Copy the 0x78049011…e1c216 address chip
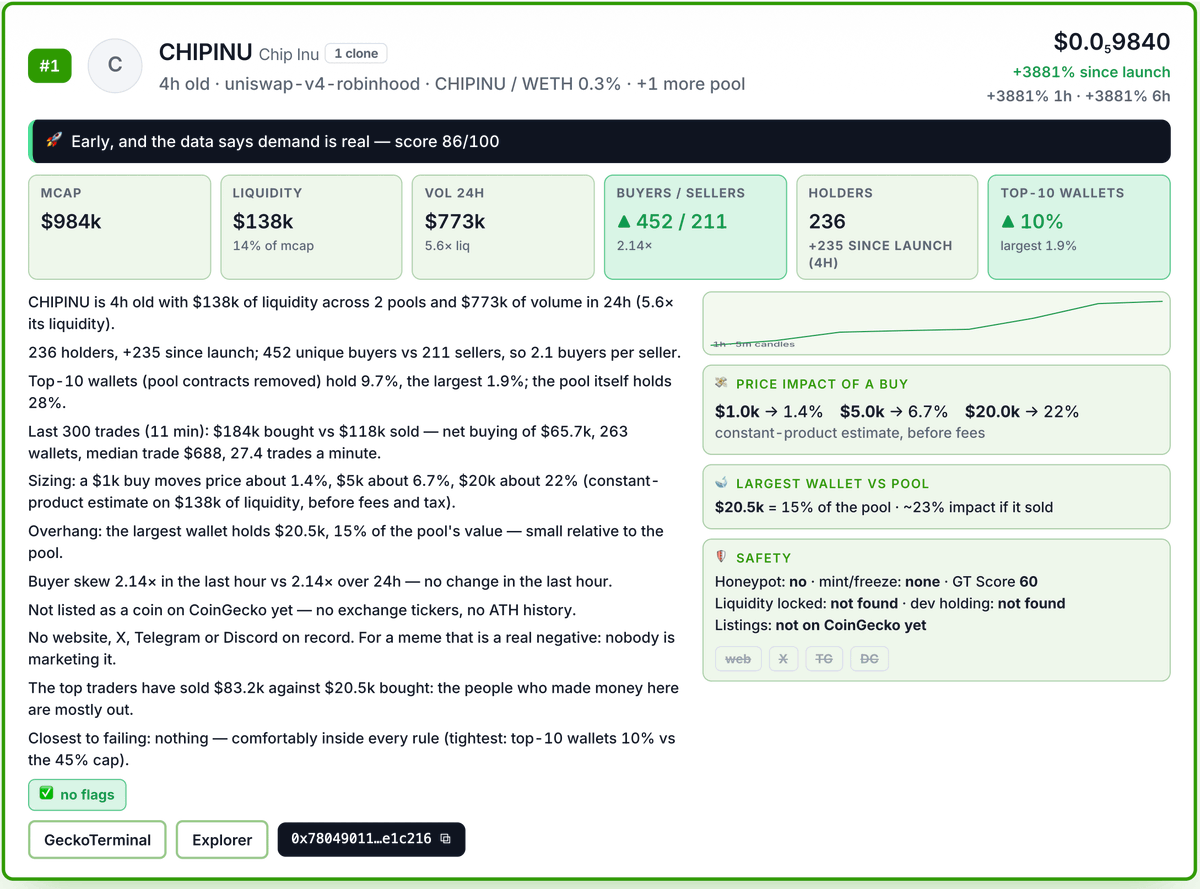 (371, 839)
